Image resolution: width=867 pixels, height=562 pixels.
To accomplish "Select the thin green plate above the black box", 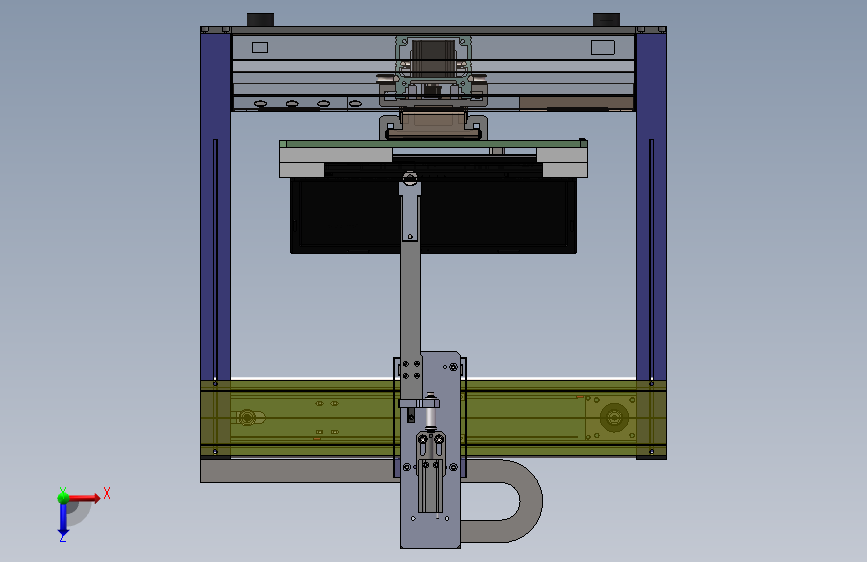I will 433,144.
